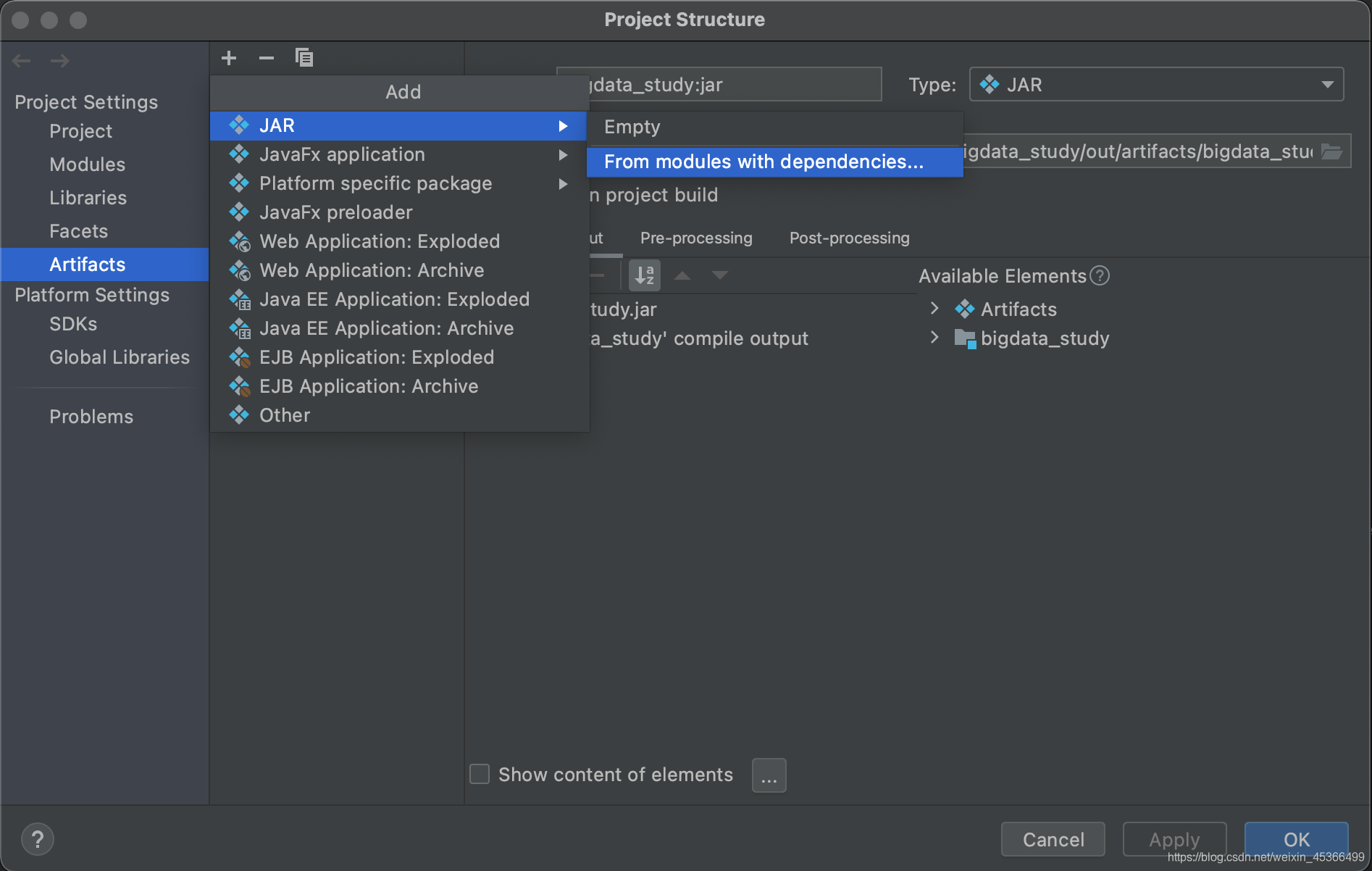Choose EJB Application: Exploded
The width and height of the screenshot is (1372, 871).
(398, 358)
